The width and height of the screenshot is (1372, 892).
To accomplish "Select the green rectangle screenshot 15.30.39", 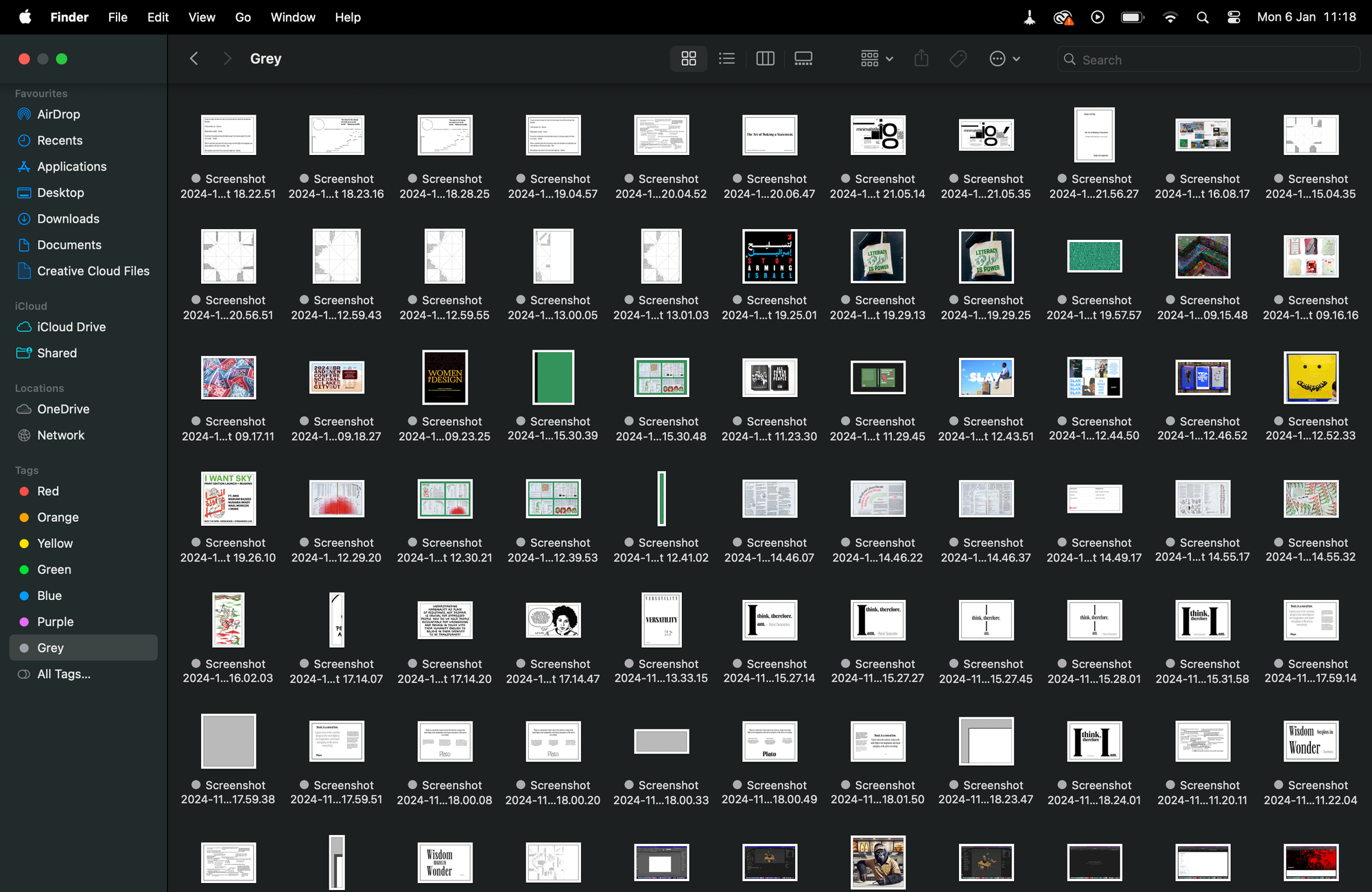I will (x=553, y=377).
